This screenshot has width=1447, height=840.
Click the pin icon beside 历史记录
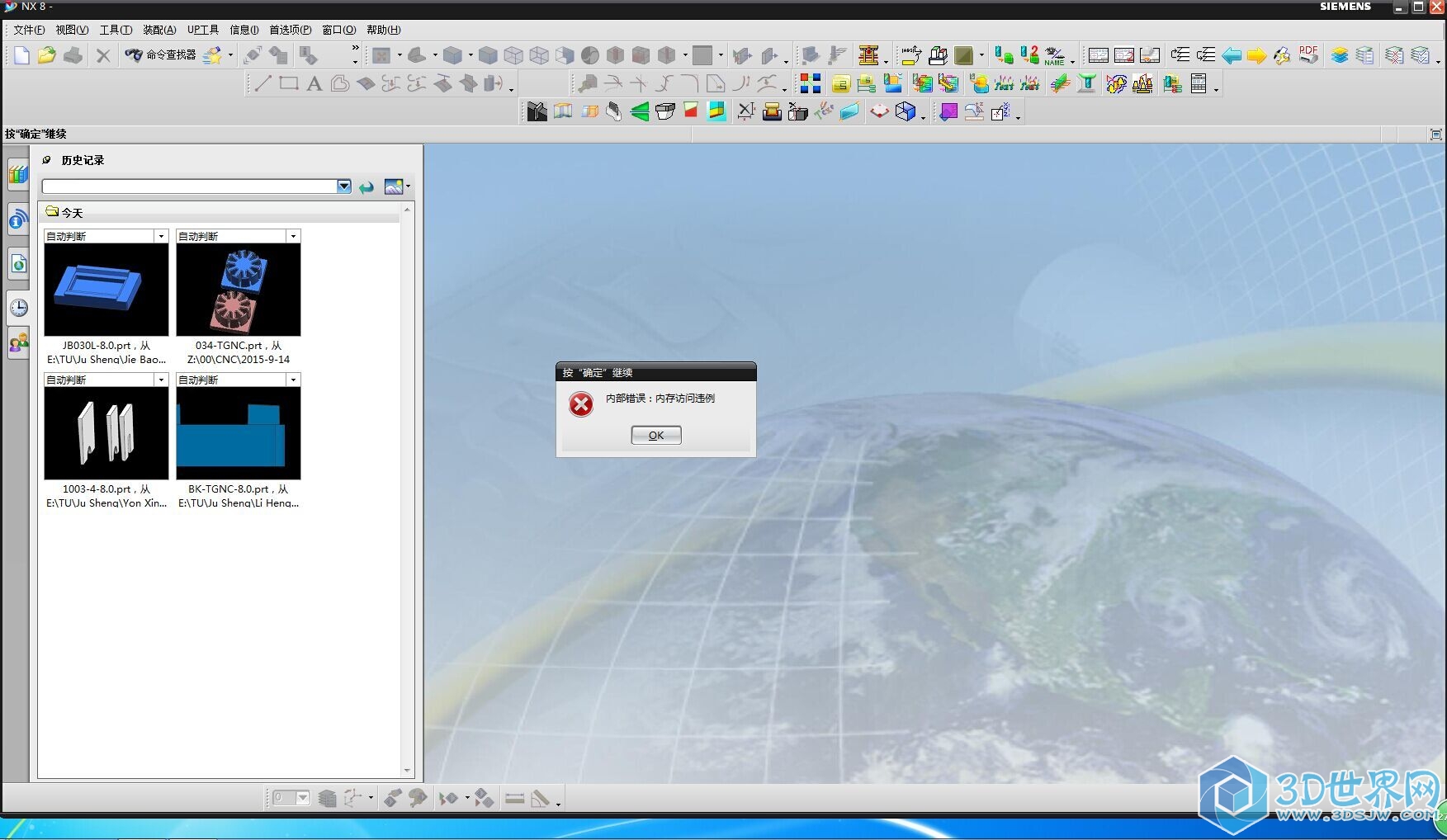pyautogui.click(x=47, y=160)
